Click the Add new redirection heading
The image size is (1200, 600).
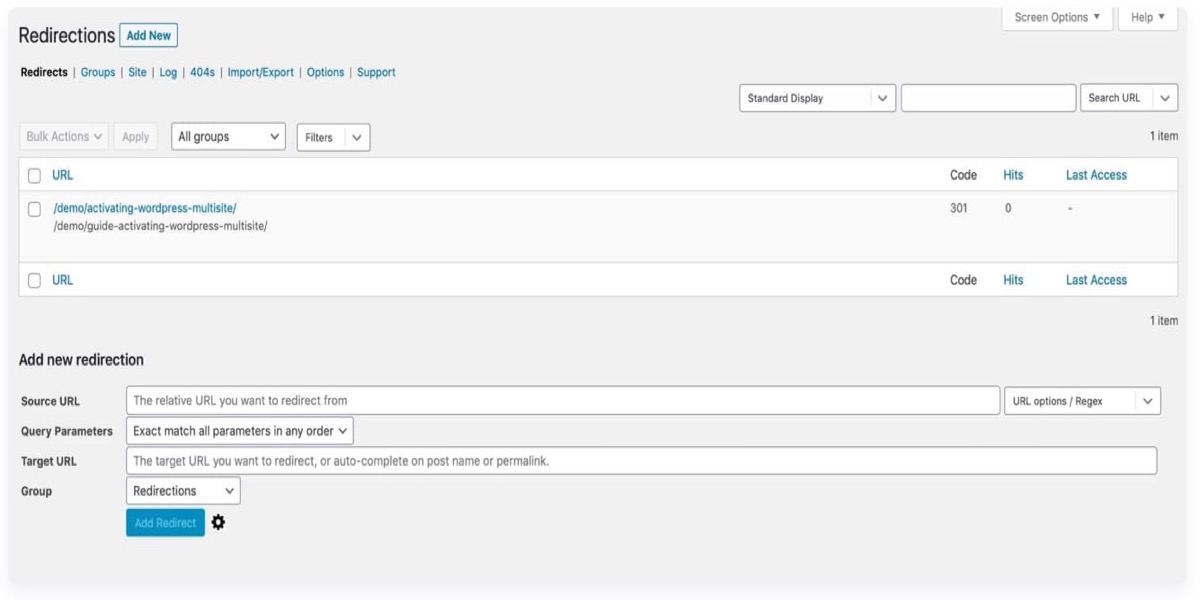click(81, 360)
